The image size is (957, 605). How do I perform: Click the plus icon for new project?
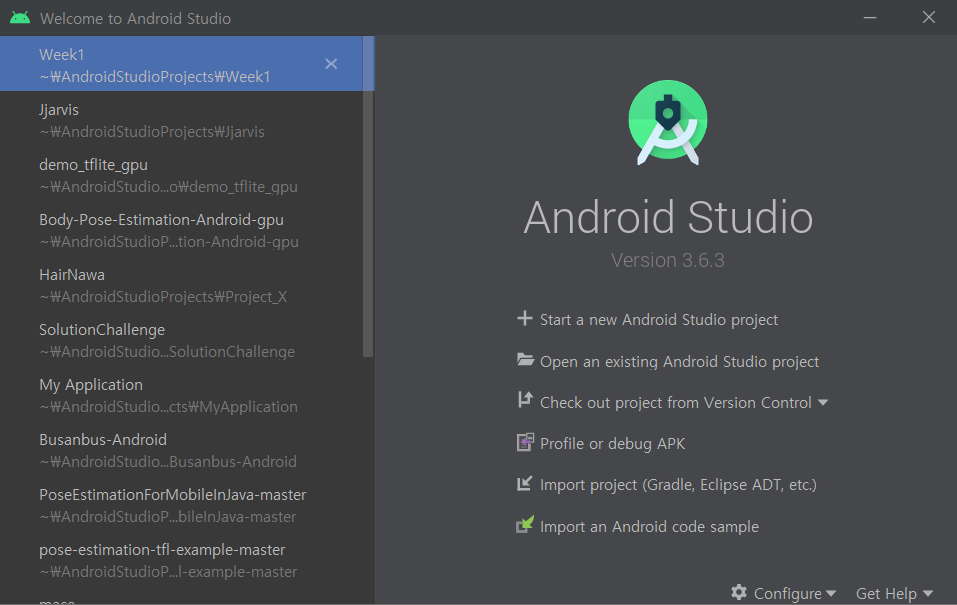524,318
